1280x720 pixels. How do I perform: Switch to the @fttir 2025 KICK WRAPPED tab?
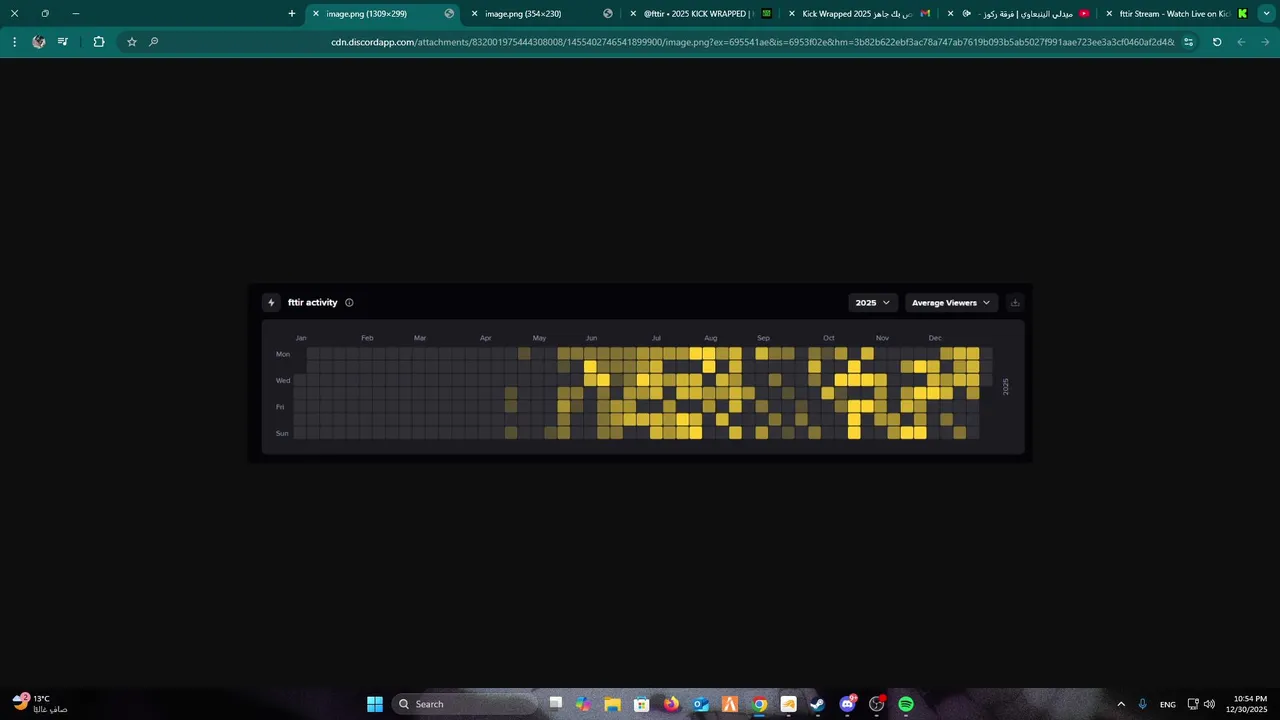[x=700, y=14]
